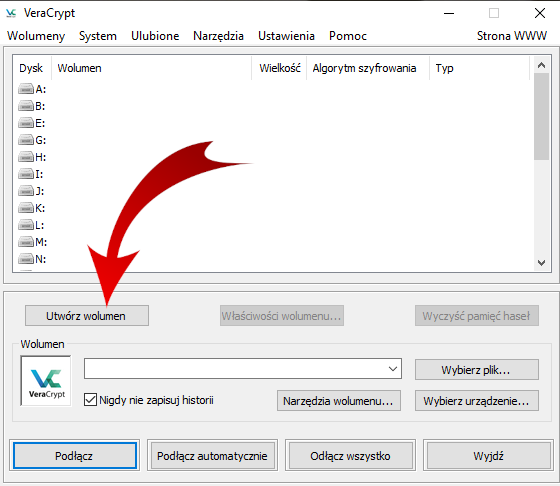Select drive M: in the list
560x486 pixels.
pos(32,242)
